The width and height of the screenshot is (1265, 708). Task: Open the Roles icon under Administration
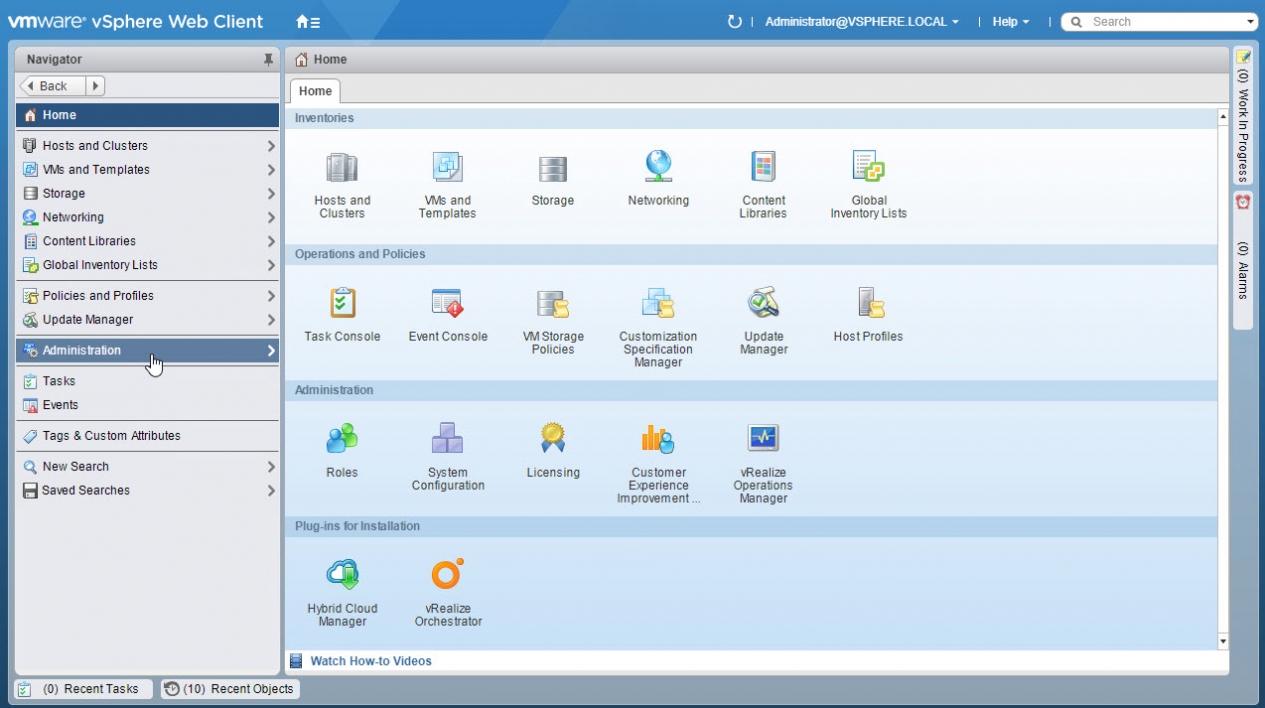(x=342, y=440)
